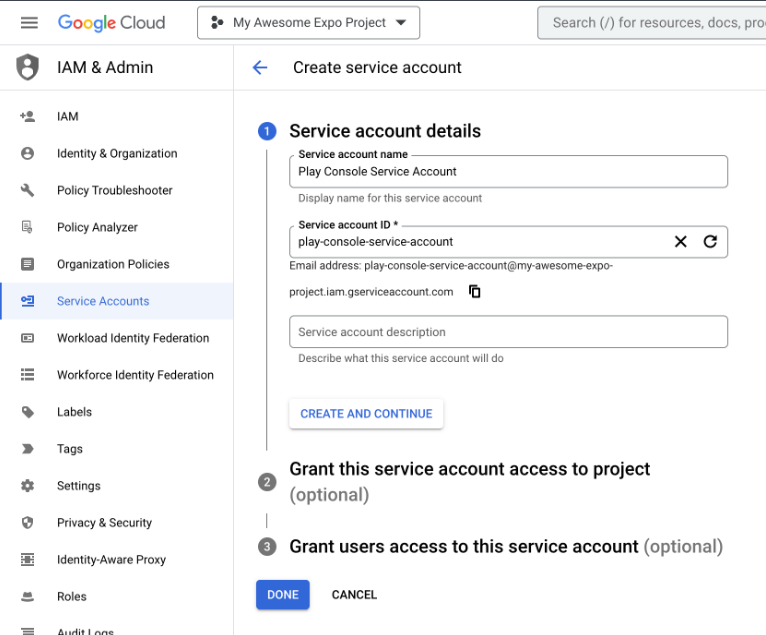
Task: Click the Settings gear icon
Action: point(27,486)
